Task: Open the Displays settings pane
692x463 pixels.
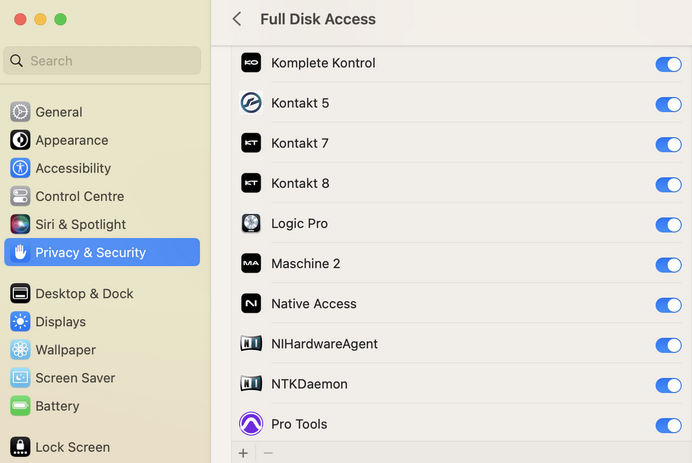Action: (x=102, y=322)
